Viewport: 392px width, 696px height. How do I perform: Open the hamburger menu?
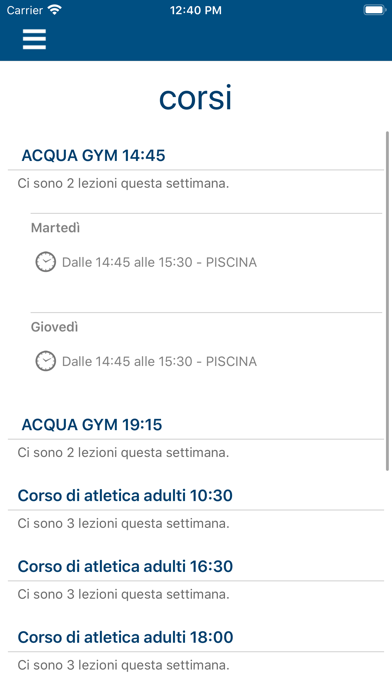coord(34,40)
